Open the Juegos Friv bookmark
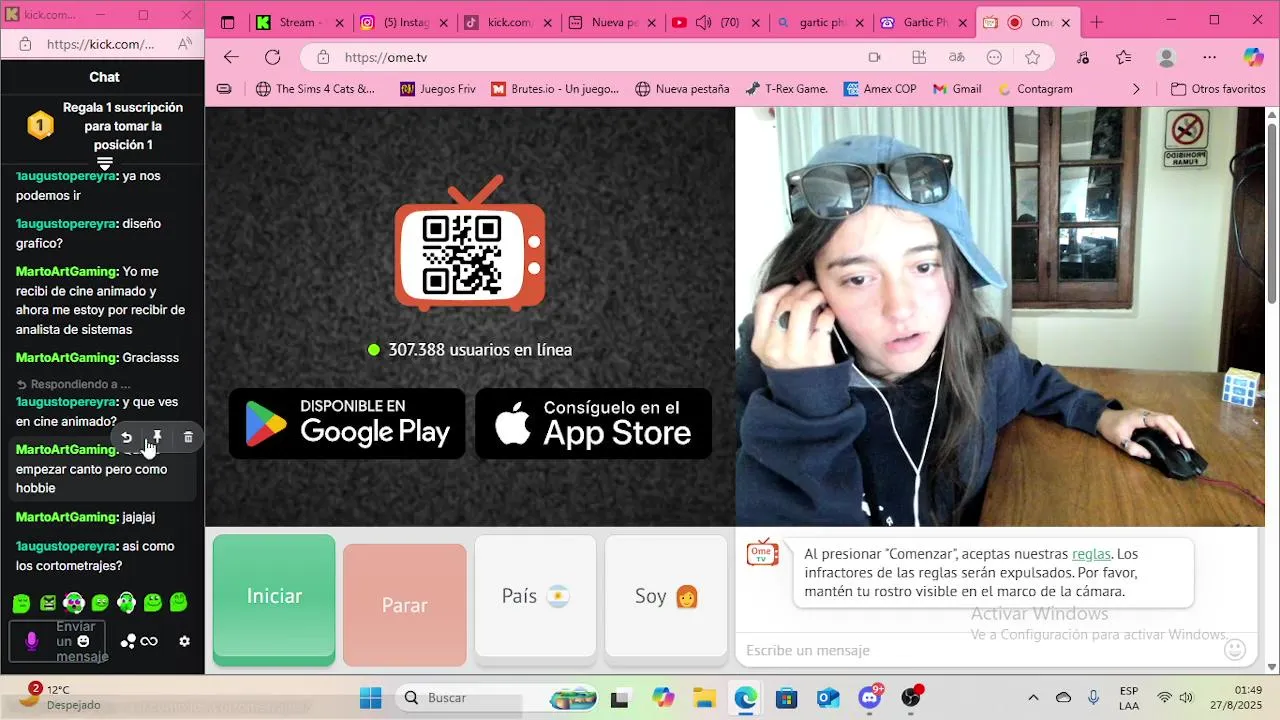The image size is (1280, 720). pos(438,89)
